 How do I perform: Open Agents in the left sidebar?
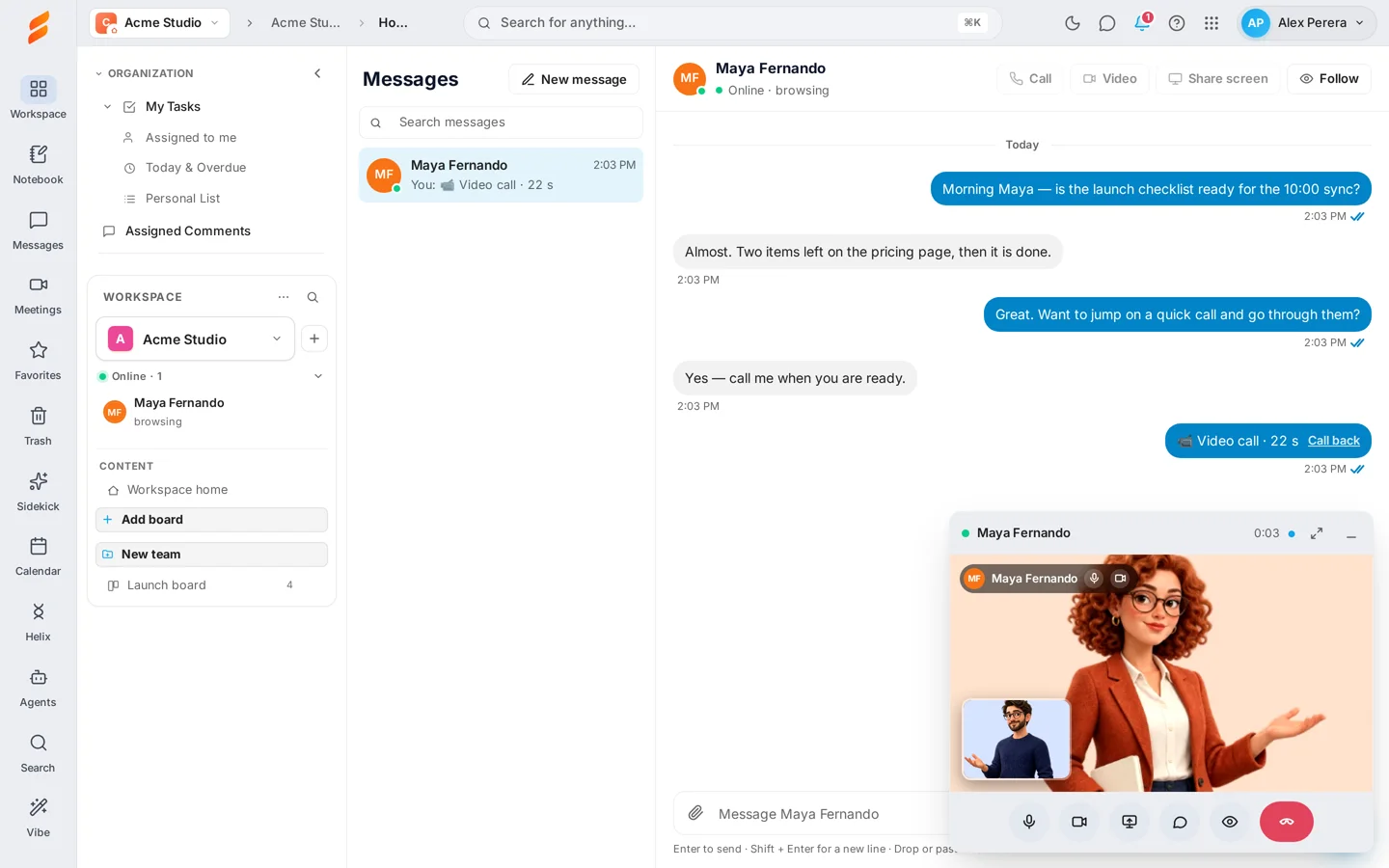coord(39,688)
